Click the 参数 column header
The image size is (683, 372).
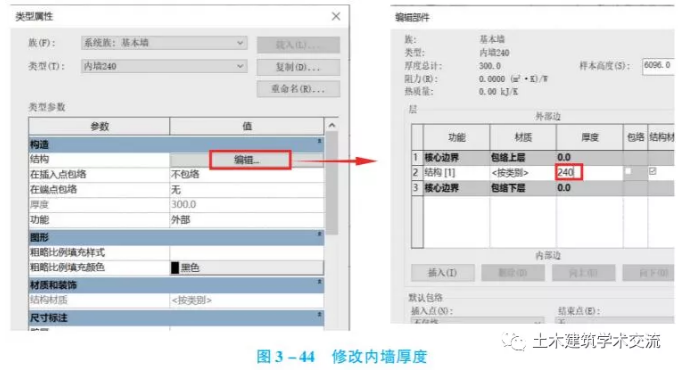[99, 126]
